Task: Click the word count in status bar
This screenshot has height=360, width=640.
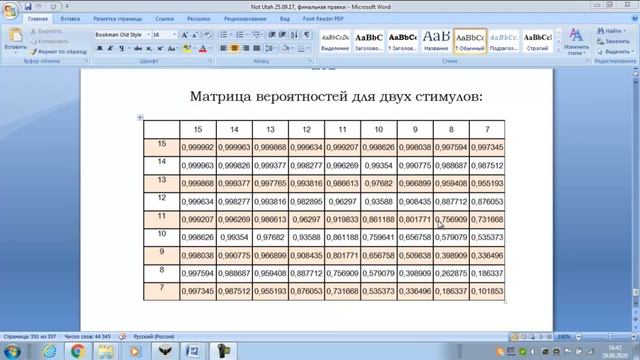Action: coord(87,337)
